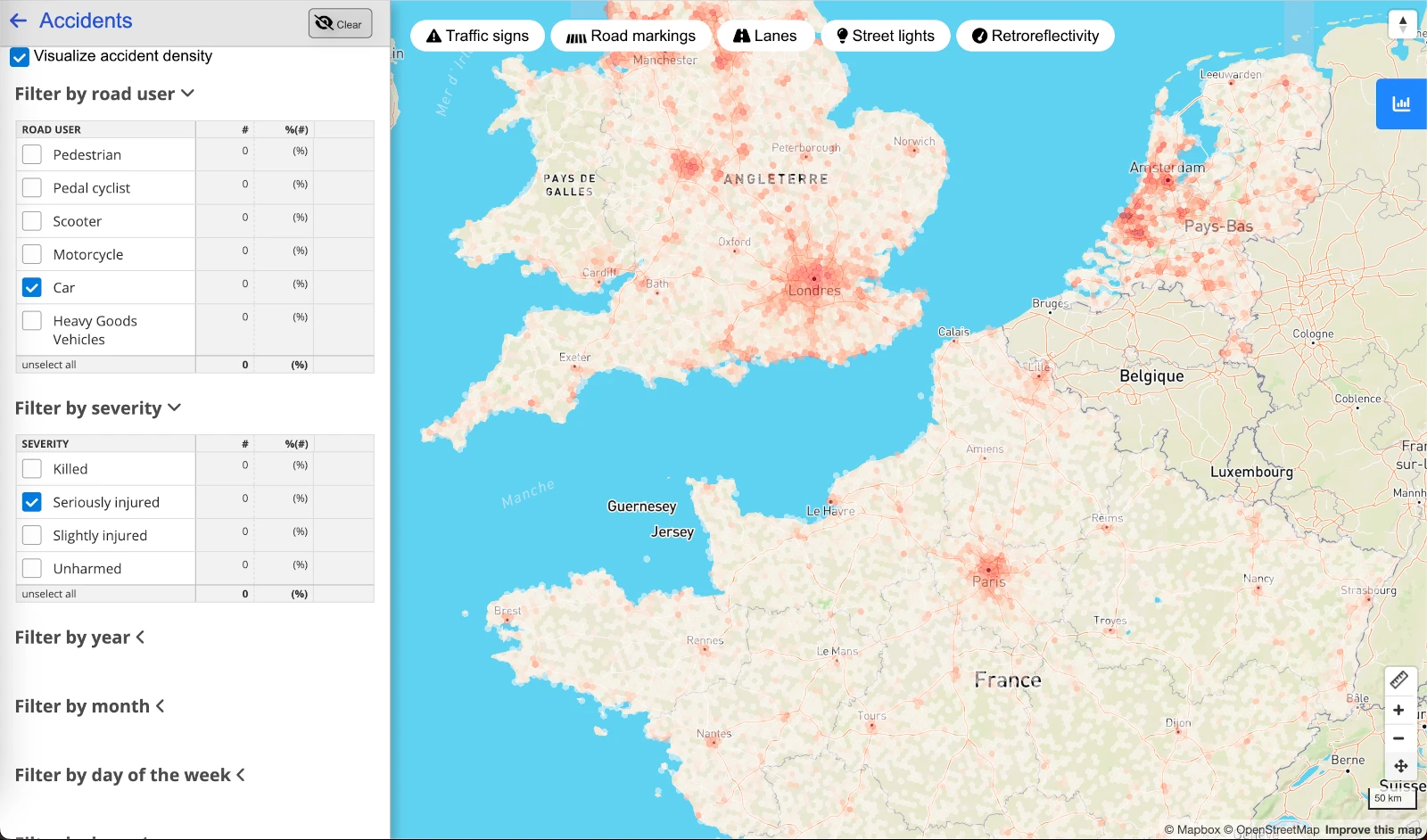Disable Visualize accident density checkbox
This screenshot has width=1427, height=840.
coord(20,57)
